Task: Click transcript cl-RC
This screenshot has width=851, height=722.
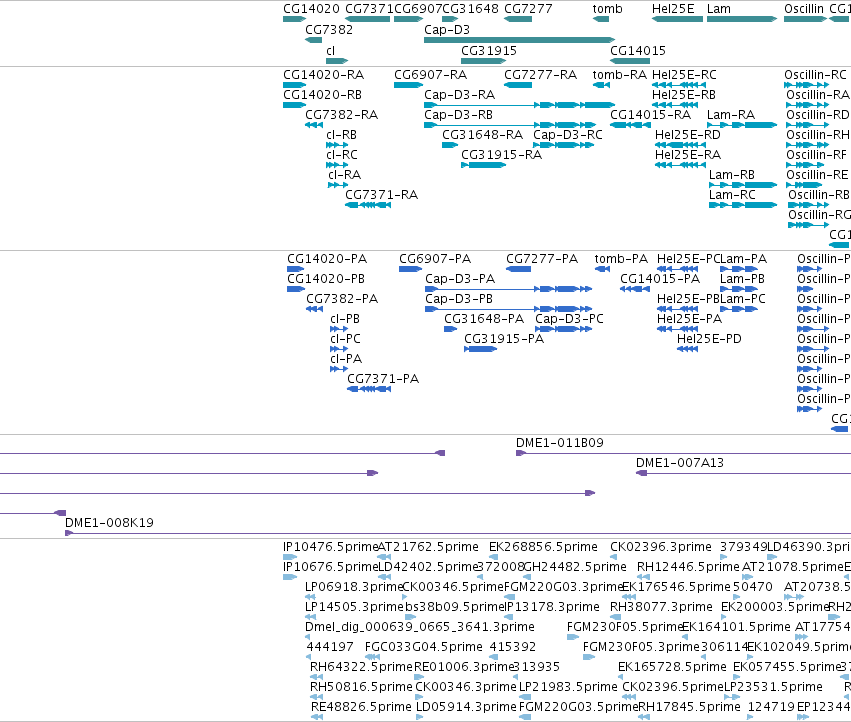Action: [337, 165]
